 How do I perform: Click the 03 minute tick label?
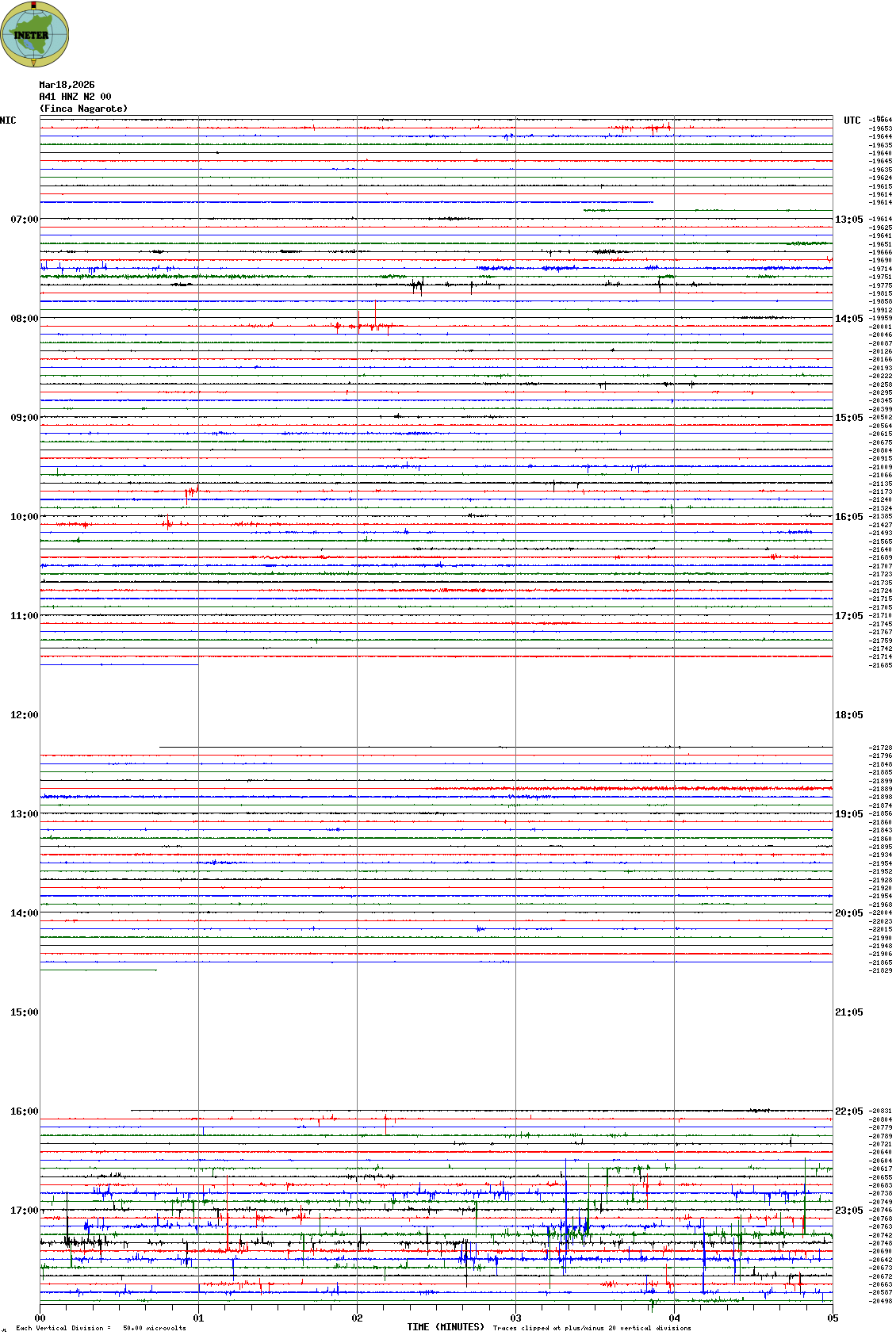[x=515, y=1318]
